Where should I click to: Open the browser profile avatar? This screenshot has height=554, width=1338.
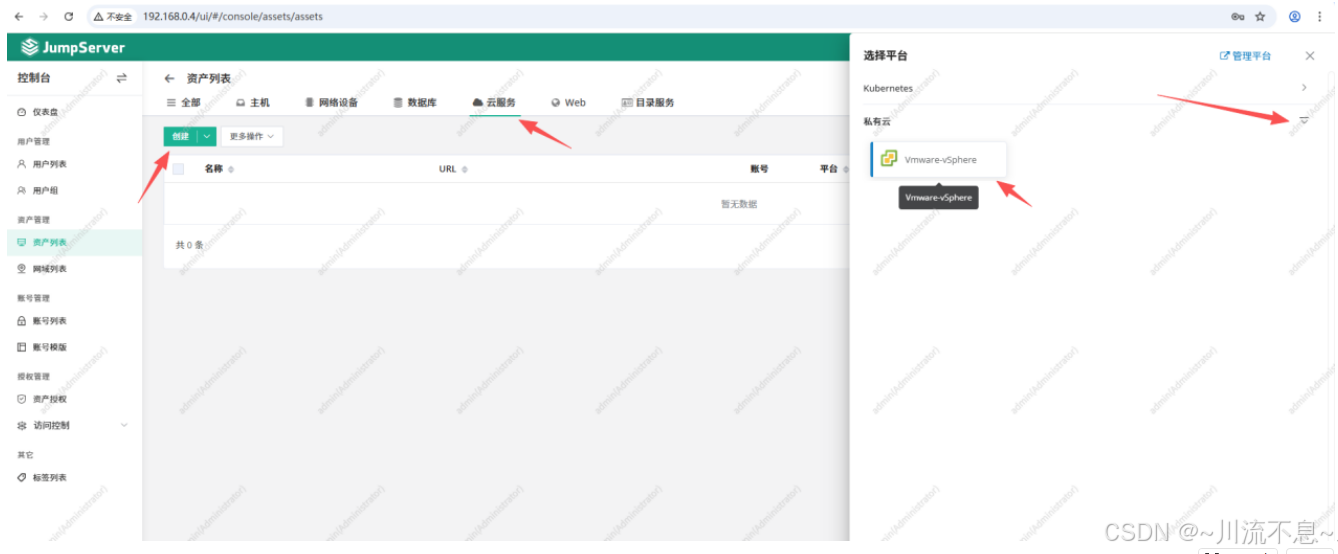tap(1295, 17)
